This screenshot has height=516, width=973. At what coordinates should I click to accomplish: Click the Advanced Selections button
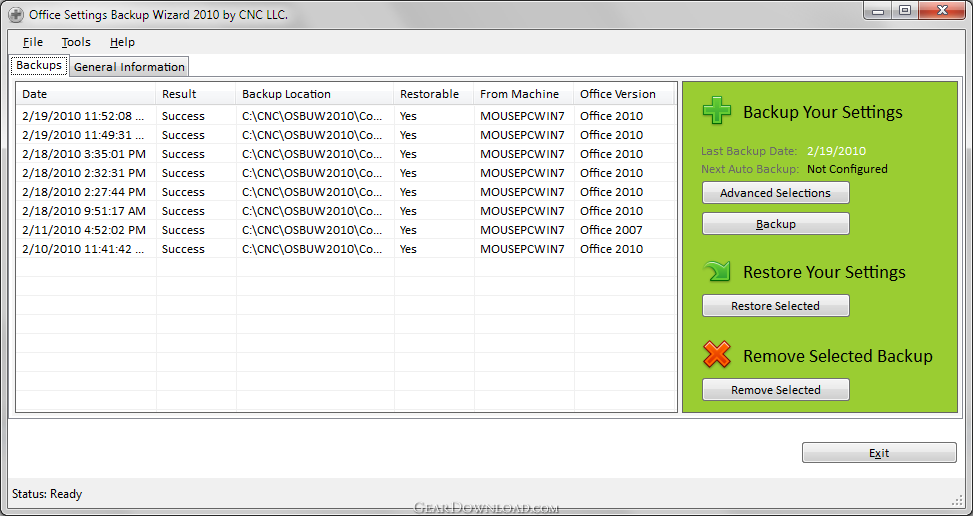pyautogui.click(x=776, y=193)
